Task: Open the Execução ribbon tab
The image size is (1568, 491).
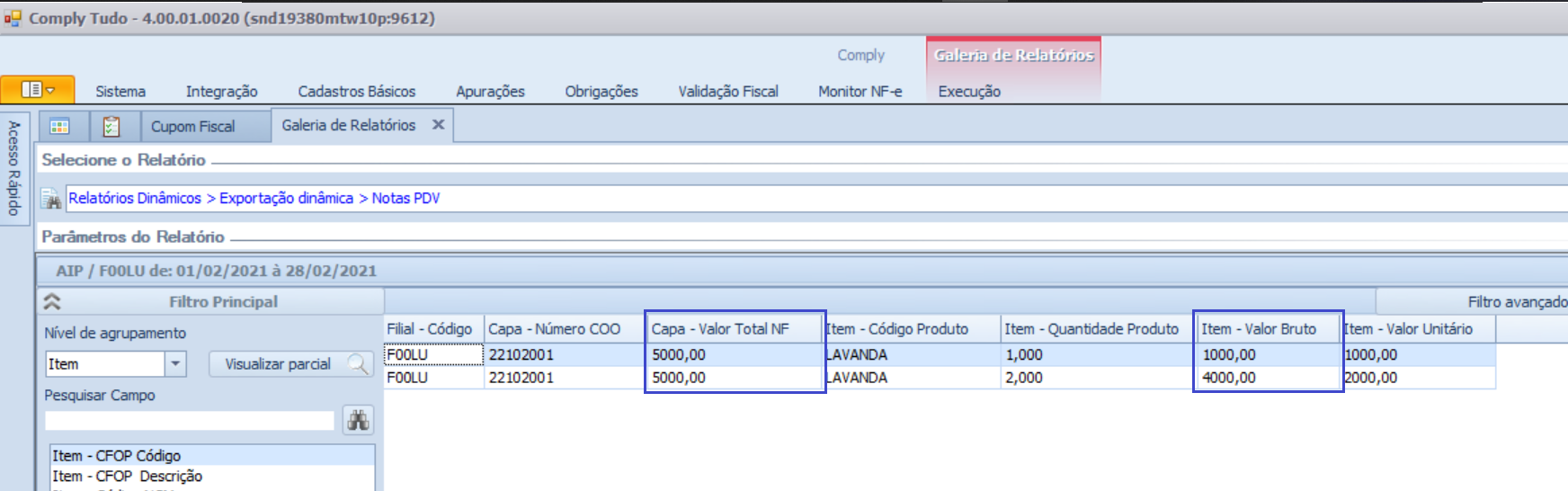Action: click(968, 91)
